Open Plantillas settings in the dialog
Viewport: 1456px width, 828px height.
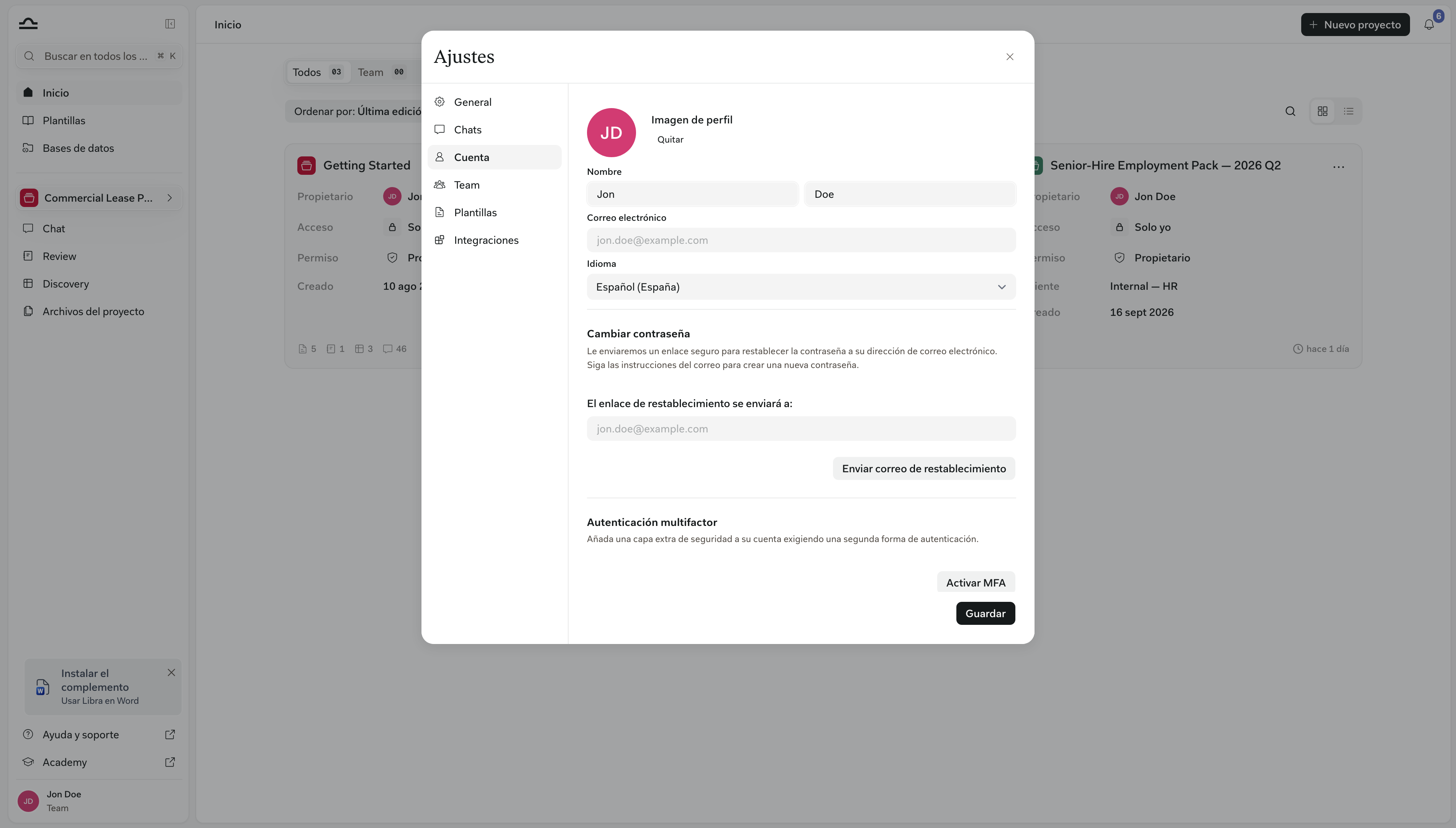pyautogui.click(x=494, y=212)
